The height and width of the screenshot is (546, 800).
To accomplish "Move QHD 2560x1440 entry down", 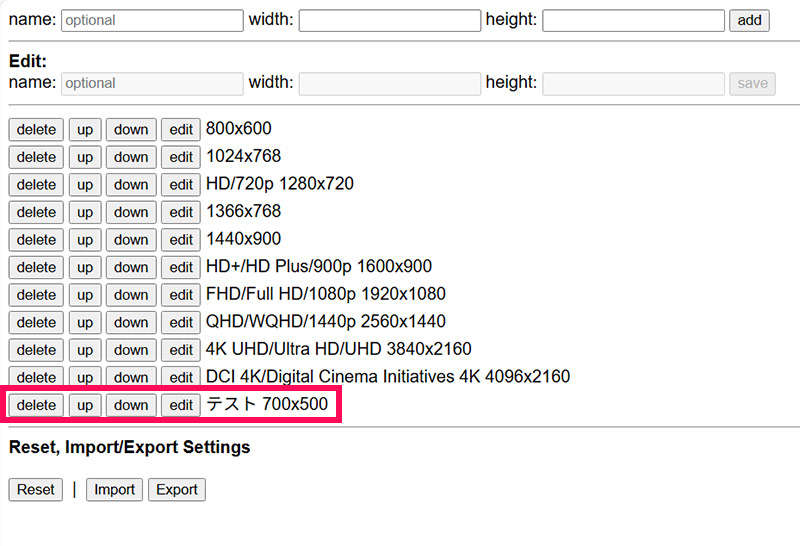I will (131, 322).
